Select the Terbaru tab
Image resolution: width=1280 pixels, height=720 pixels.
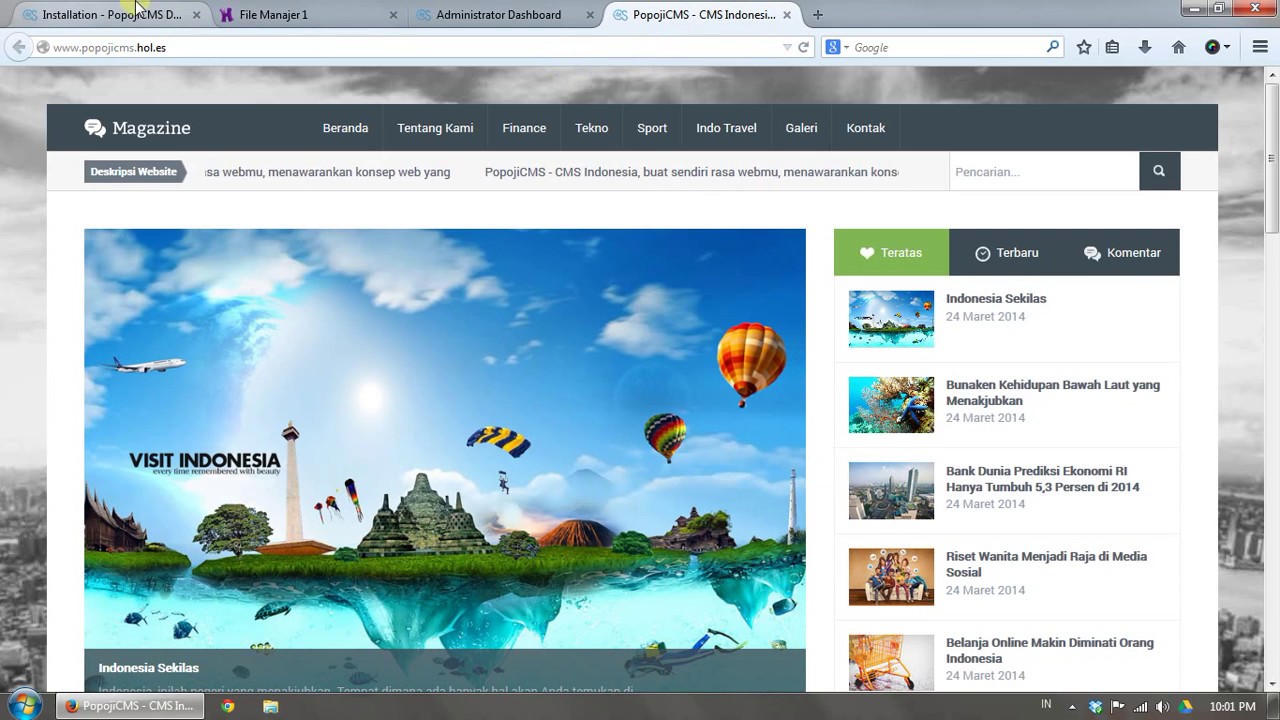(x=1007, y=253)
